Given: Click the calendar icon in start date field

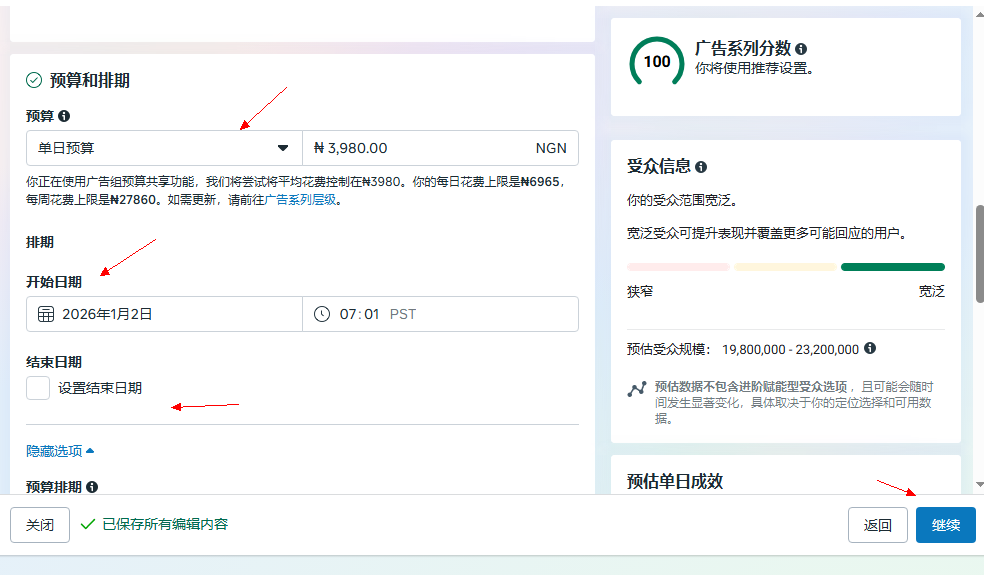Looking at the screenshot, I should click(46, 314).
